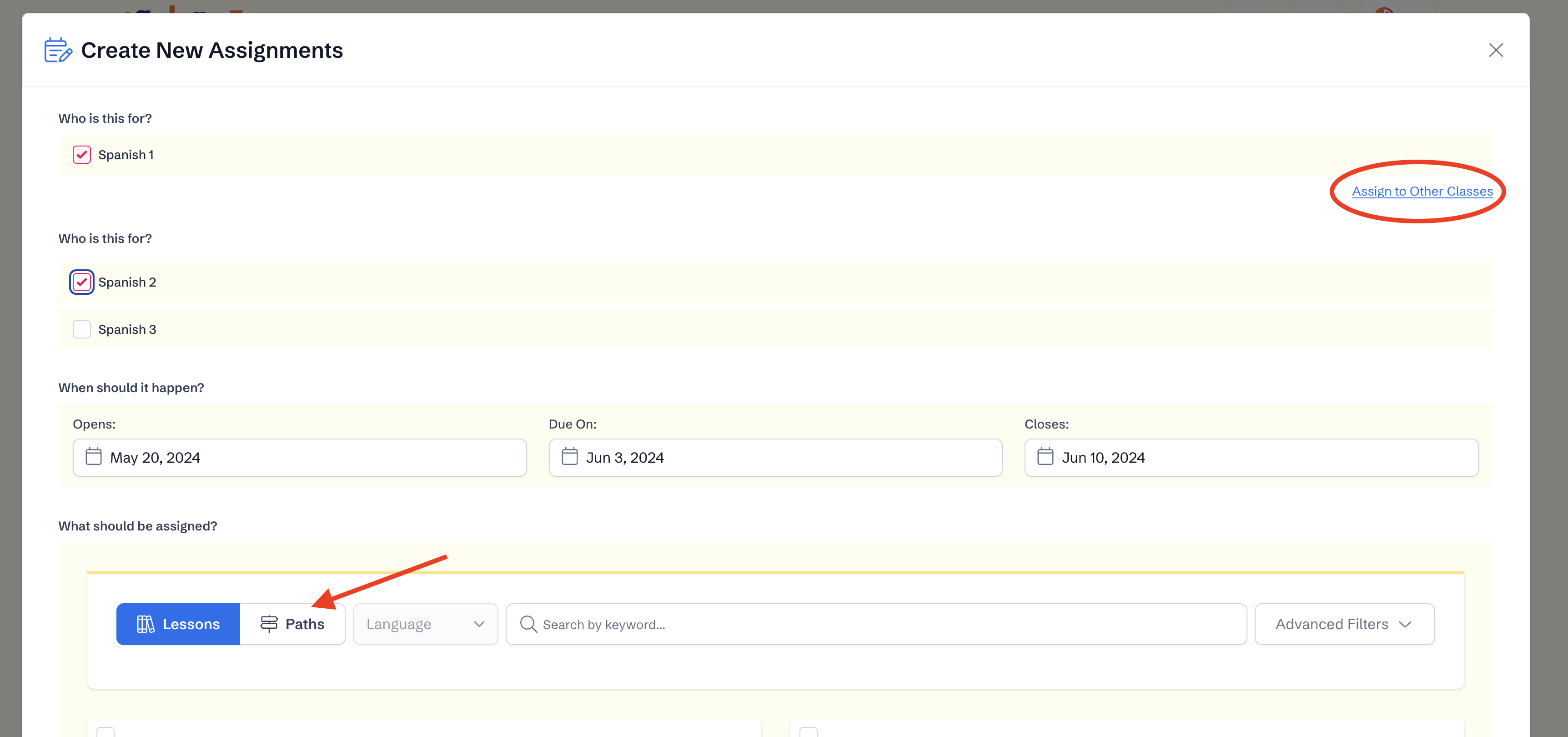This screenshot has width=1568, height=737.
Task: Click the Advanced Filters chevron arrow
Action: pyautogui.click(x=1405, y=625)
